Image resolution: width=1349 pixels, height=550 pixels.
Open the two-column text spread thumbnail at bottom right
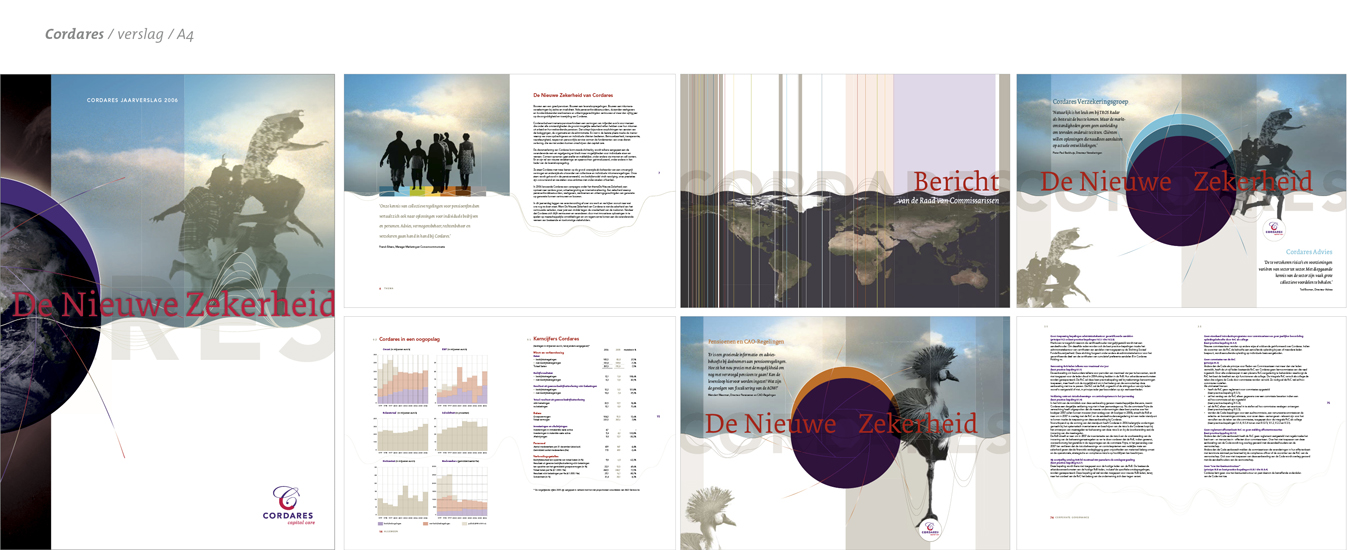point(1181,431)
